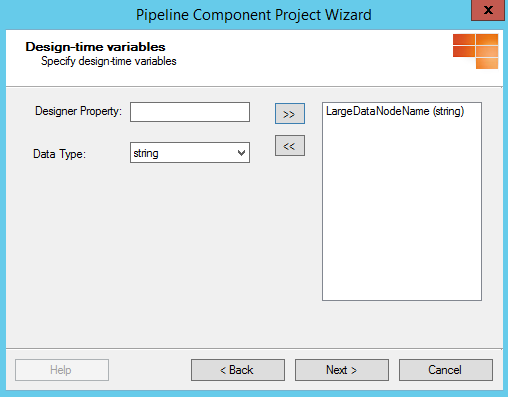This screenshot has width=508, height=397.
Task: Click the Data Type combo box showing string
Action: pyautogui.click(x=190, y=153)
